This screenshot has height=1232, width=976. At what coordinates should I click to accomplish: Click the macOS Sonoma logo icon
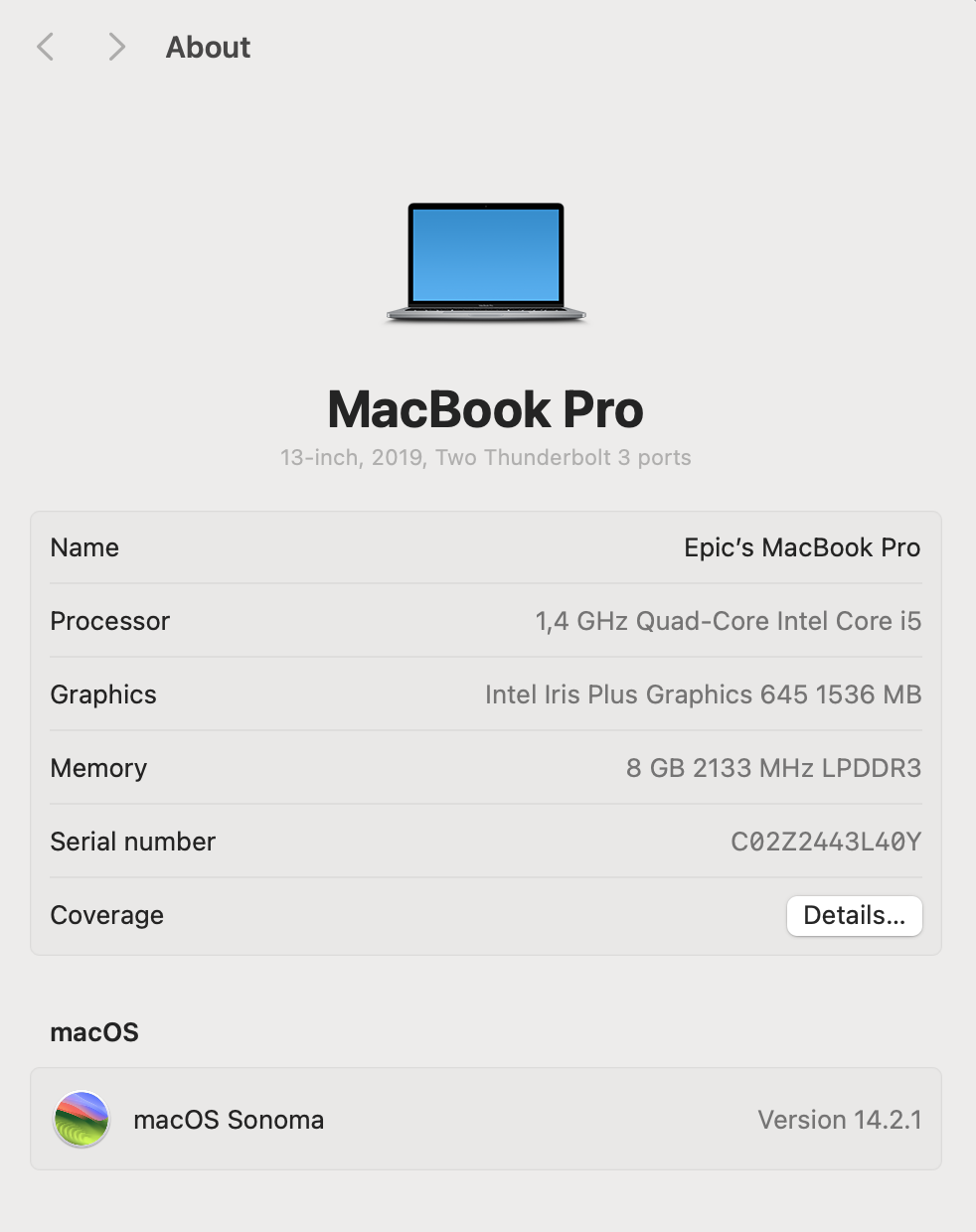81,1119
